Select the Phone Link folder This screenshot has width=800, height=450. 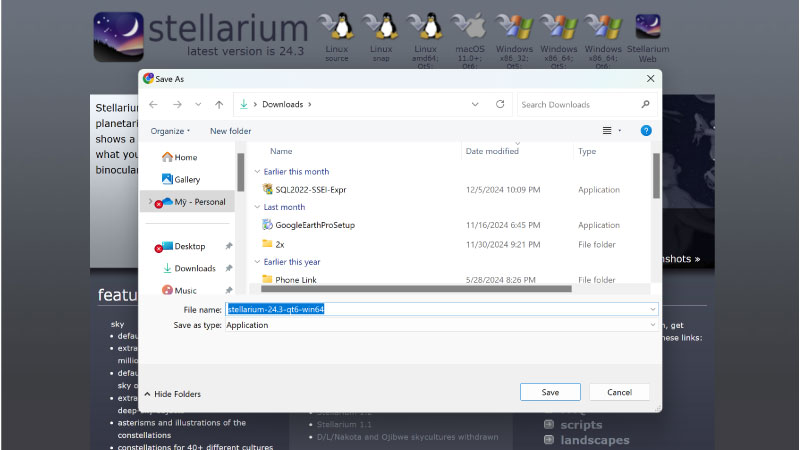point(296,280)
